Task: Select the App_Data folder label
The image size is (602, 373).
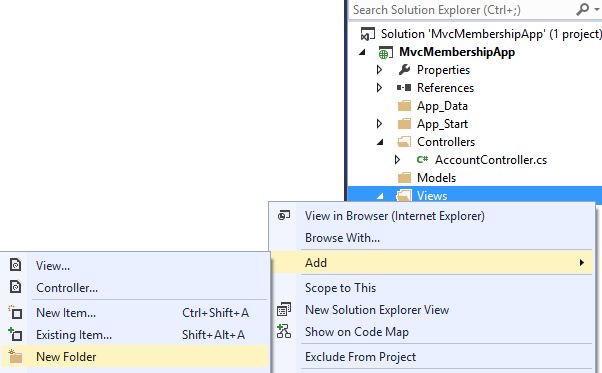Action: click(x=442, y=106)
